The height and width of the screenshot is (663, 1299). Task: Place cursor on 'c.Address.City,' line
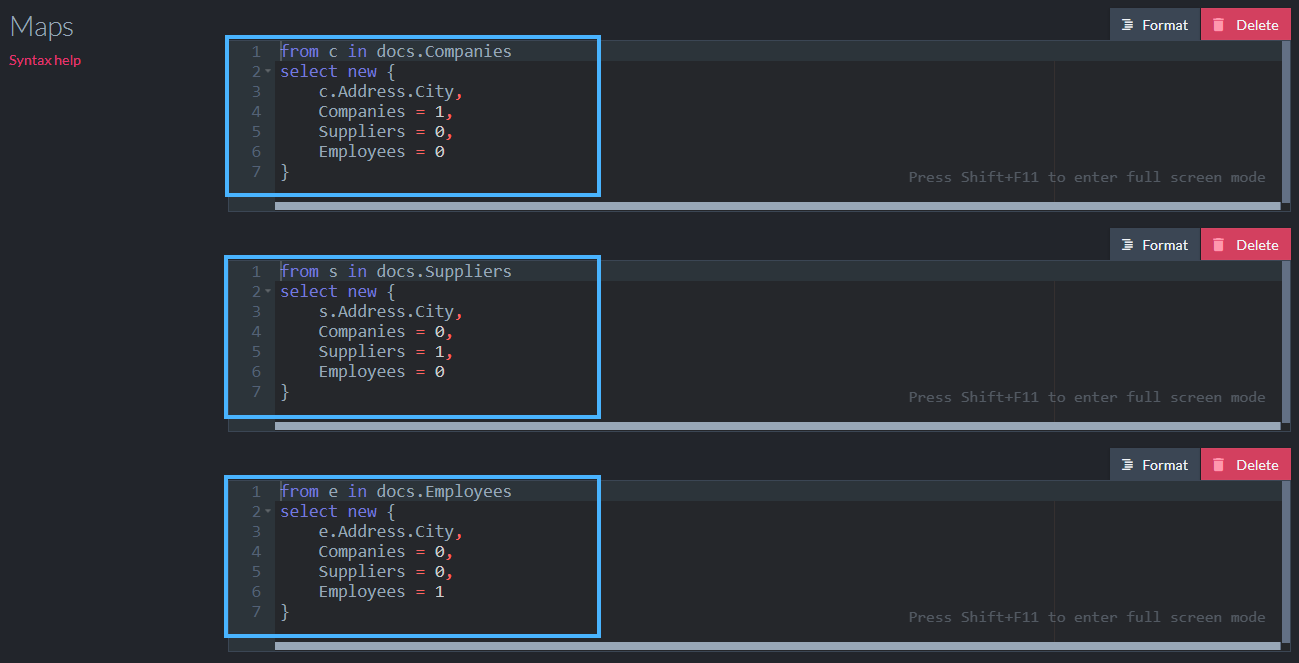391,91
